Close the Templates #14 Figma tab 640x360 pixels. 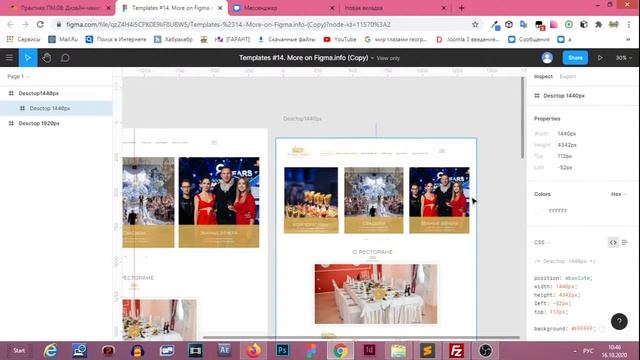coord(220,8)
